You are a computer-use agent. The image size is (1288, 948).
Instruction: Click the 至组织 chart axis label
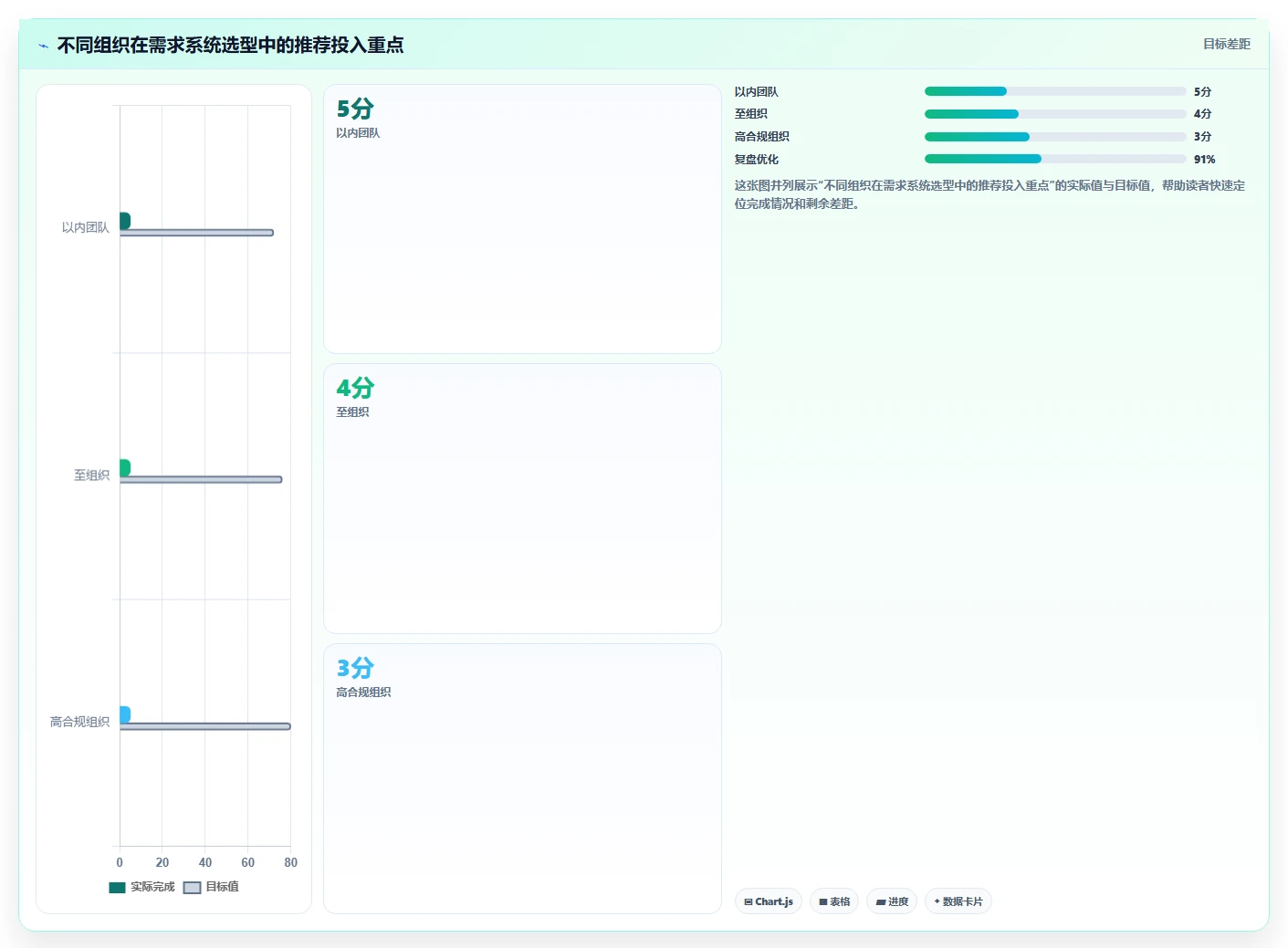(91, 475)
